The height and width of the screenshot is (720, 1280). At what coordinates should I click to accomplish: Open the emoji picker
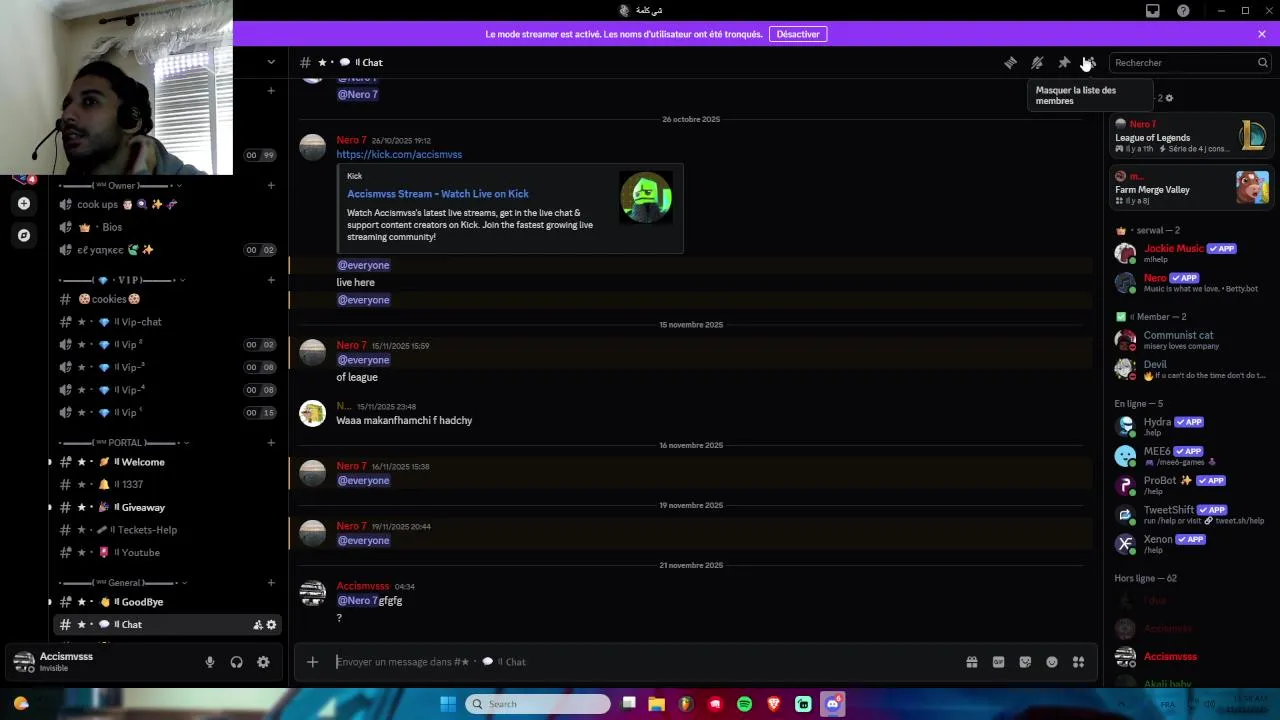(x=1052, y=662)
